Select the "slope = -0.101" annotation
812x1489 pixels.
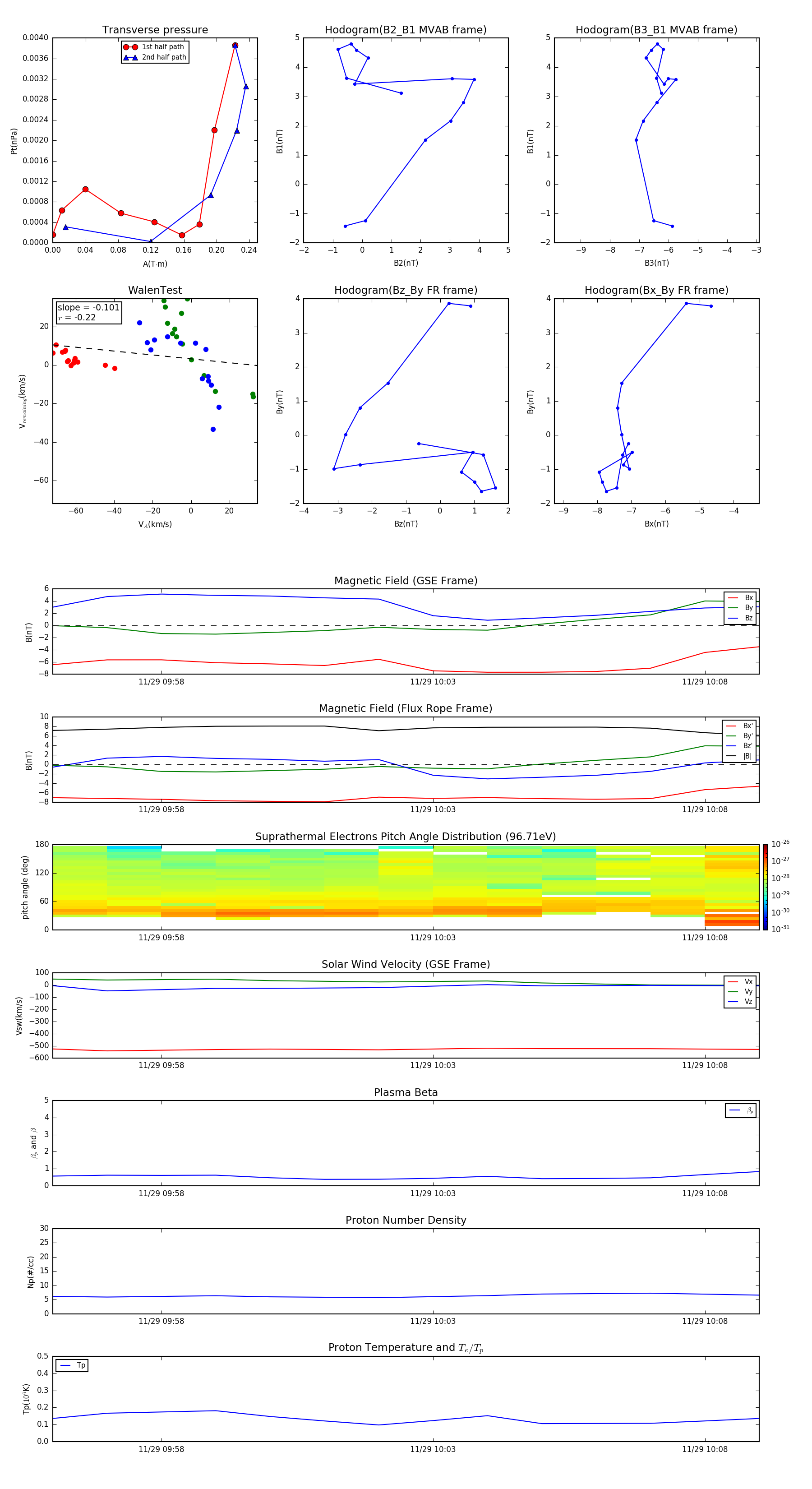click(88, 308)
